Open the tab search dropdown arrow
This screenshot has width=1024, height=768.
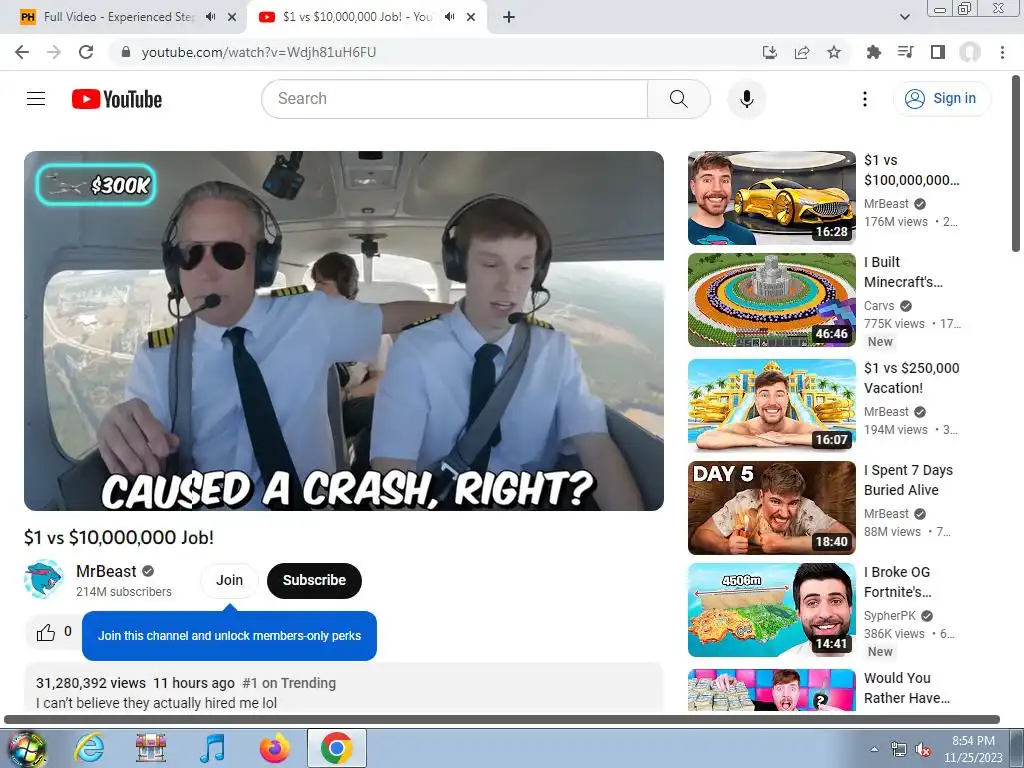click(x=904, y=17)
